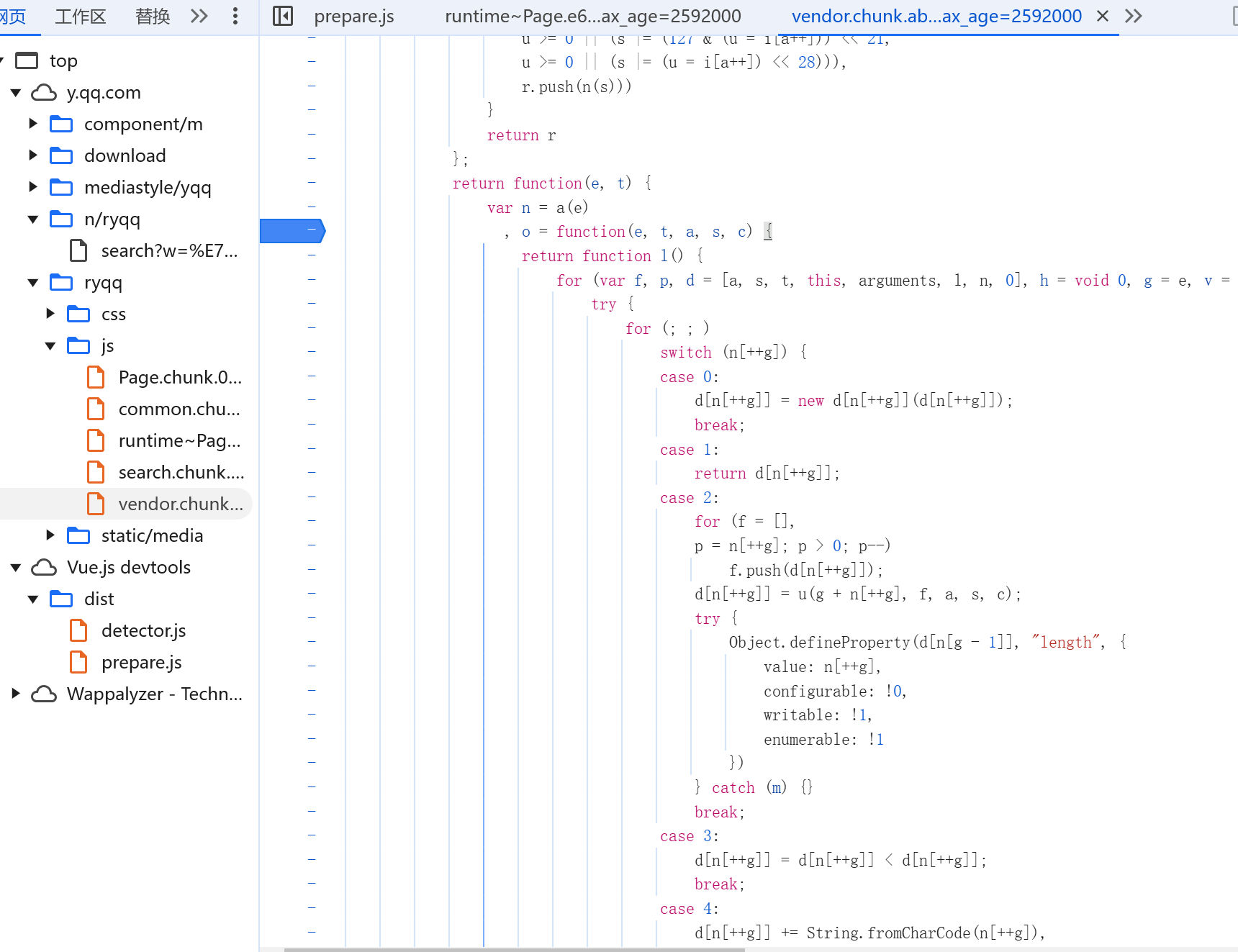Click the css folder icon
The width and height of the screenshot is (1238, 952).
[78, 314]
